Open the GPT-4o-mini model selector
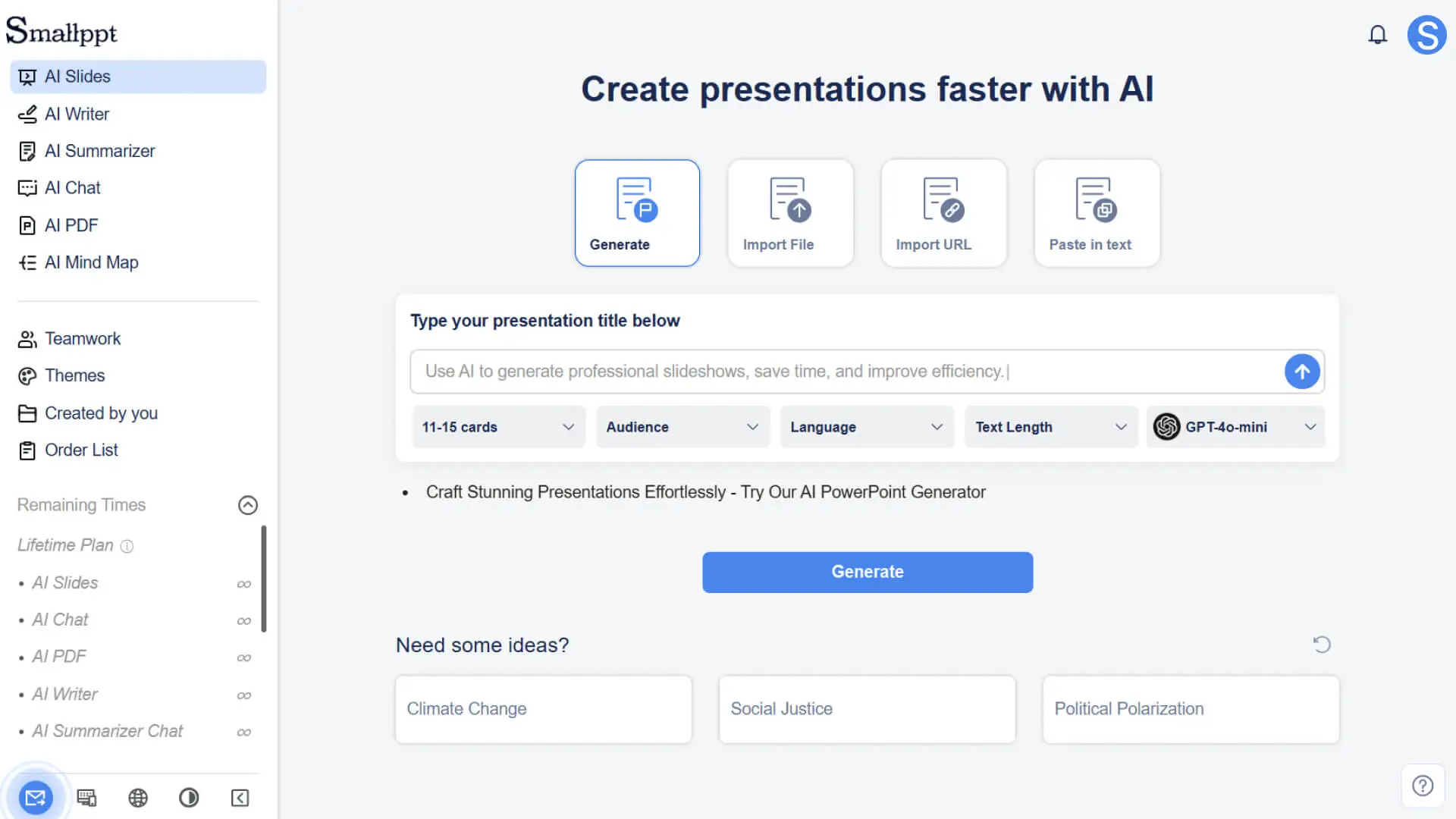The width and height of the screenshot is (1456, 819). pos(1235,427)
